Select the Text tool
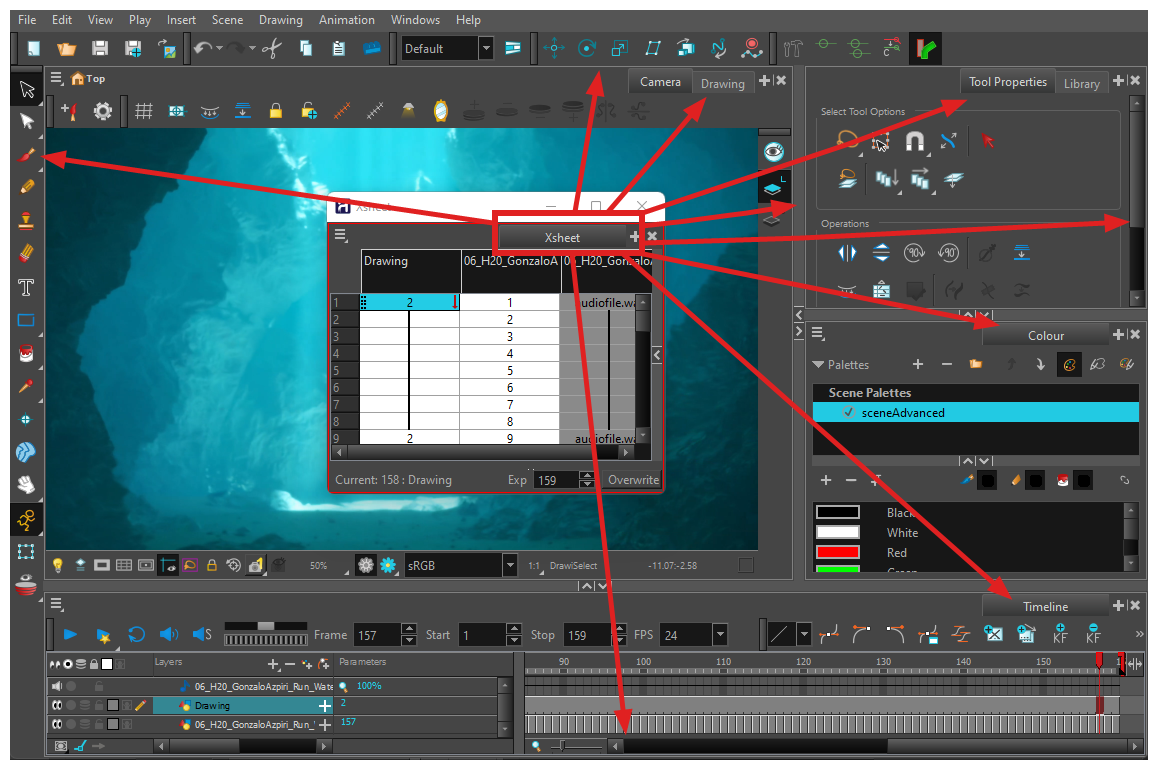This screenshot has width=1158, height=770. click(26, 288)
